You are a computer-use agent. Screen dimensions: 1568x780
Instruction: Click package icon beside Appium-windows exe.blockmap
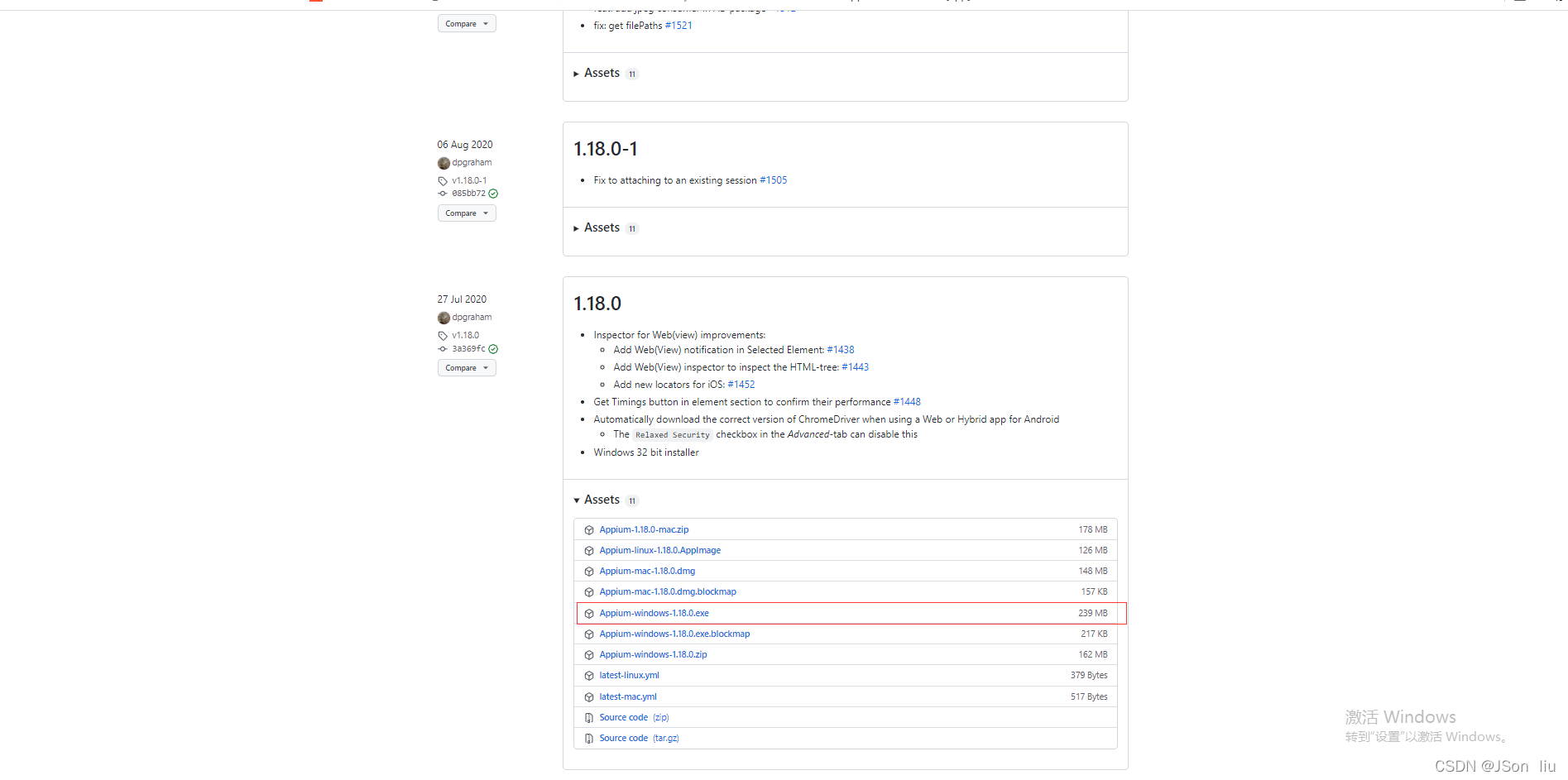pos(589,634)
